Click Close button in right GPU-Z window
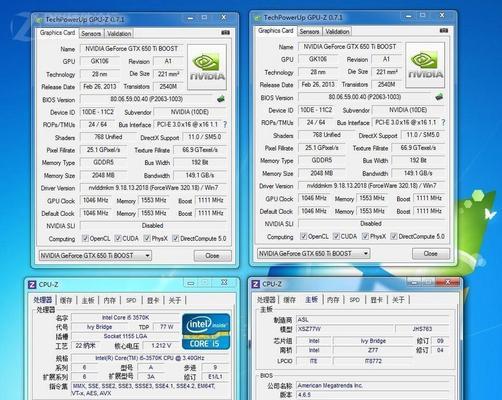Viewport: 502px width, 400px height. pyautogui.click(x=431, y=254)
